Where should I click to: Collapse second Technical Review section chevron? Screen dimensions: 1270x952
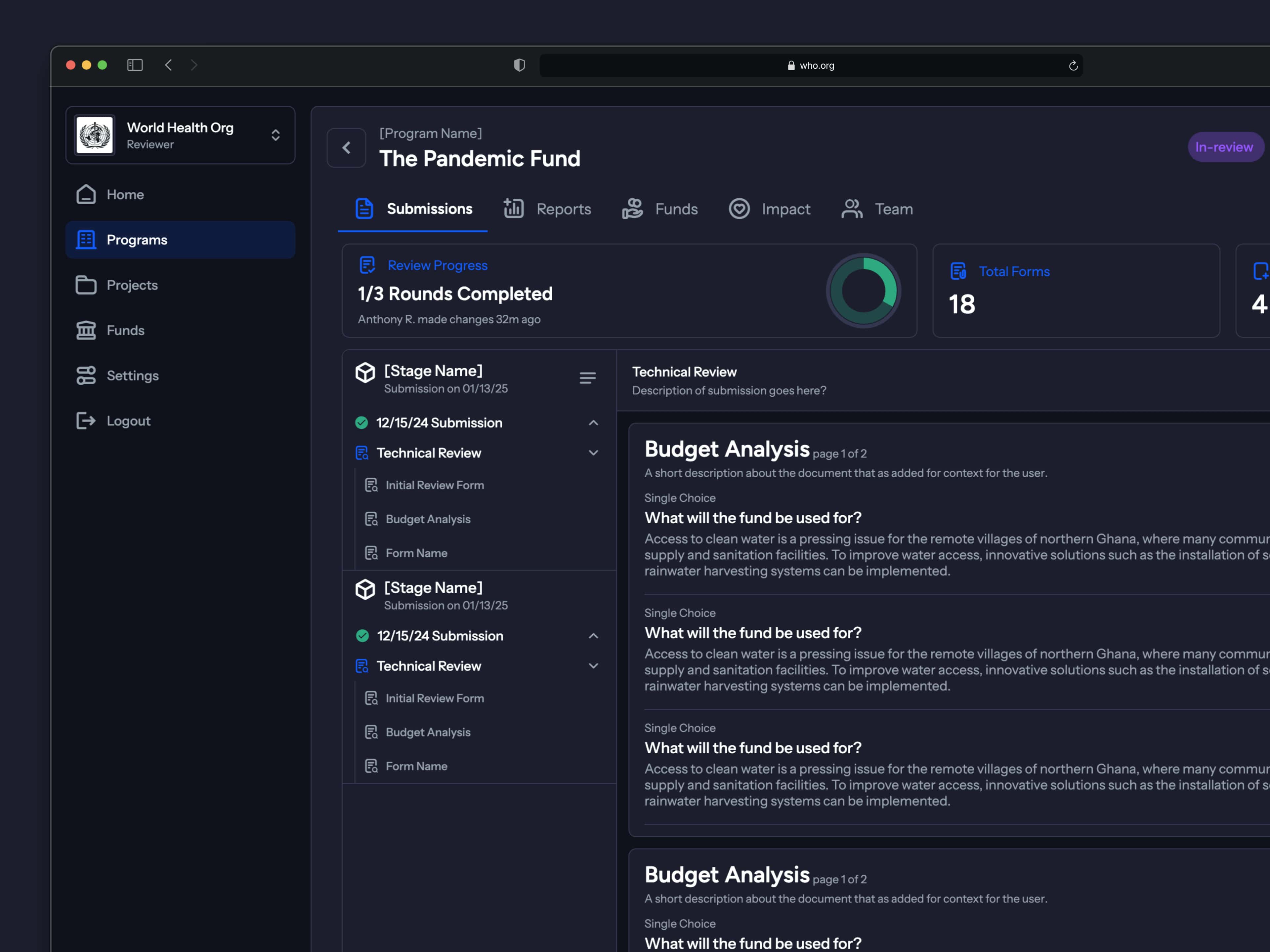click(x=594, y=666)
